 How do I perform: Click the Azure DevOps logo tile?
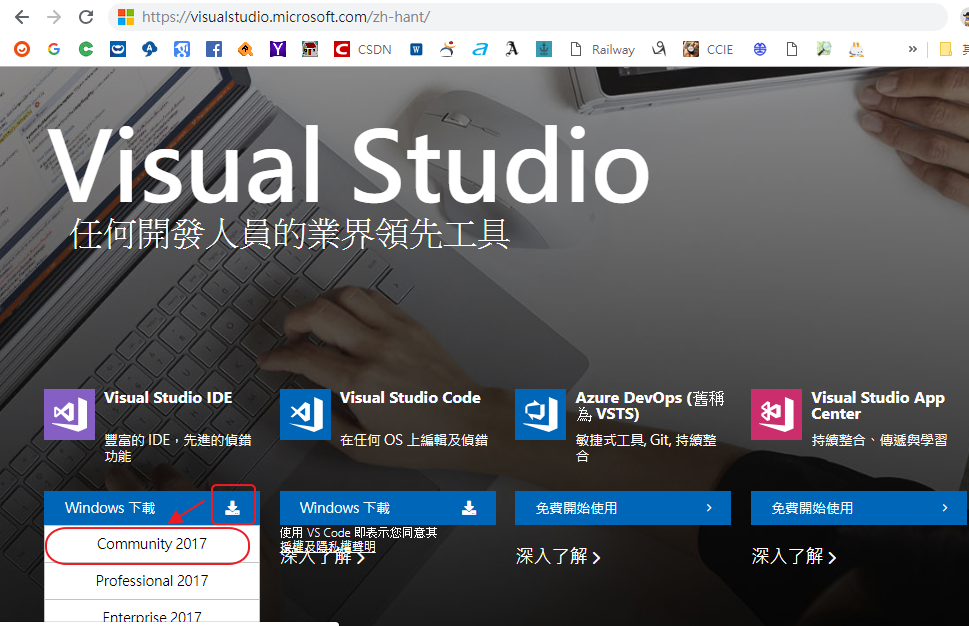(x=540, y=414)
